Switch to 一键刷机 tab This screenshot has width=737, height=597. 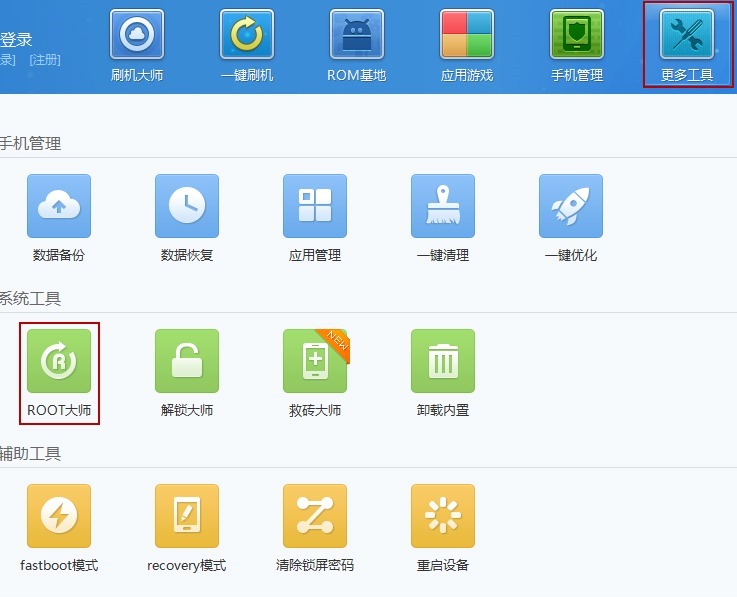[247, 46]
